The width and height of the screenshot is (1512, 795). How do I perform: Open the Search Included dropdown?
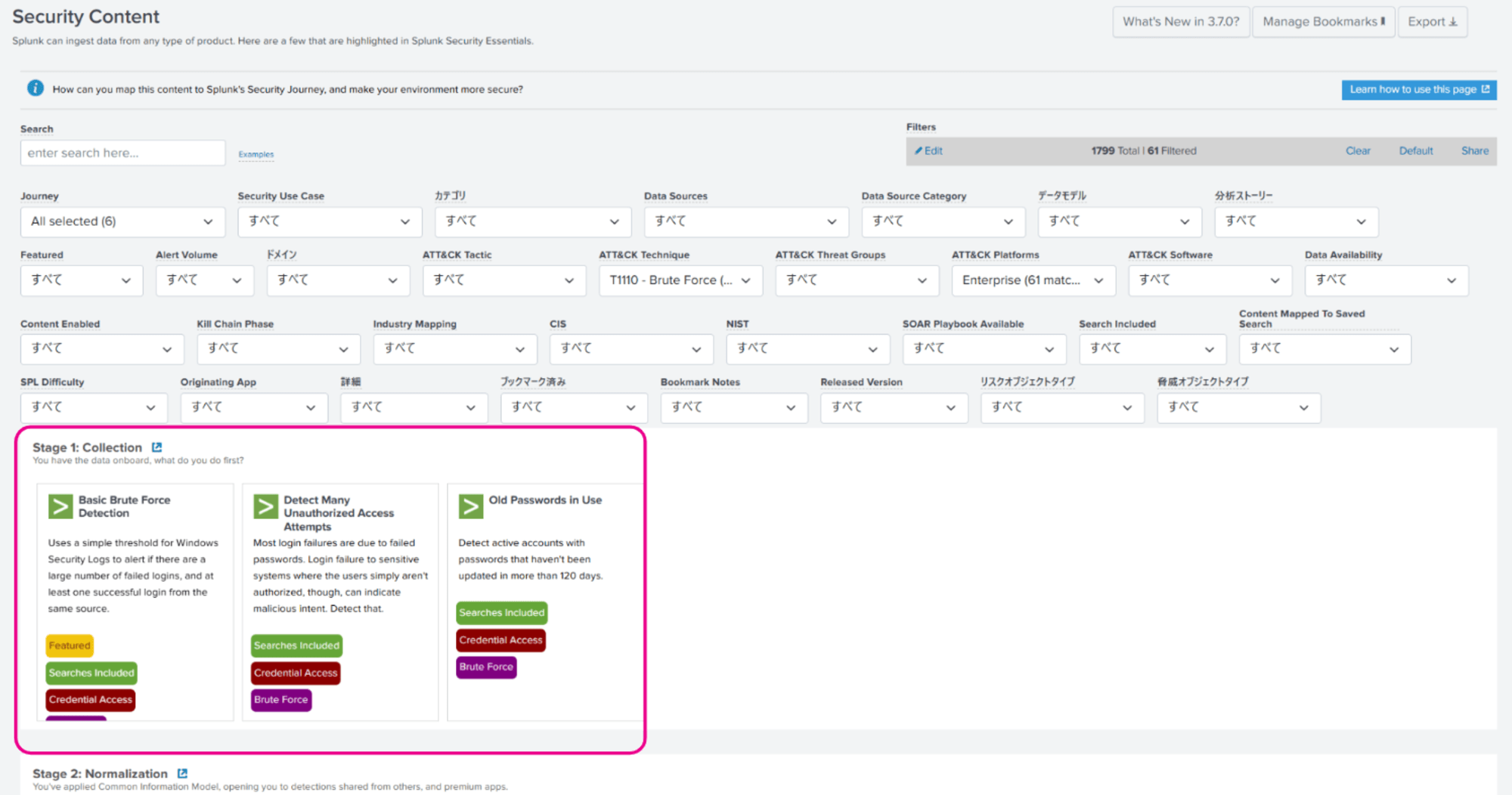click(x=1152, y=348)
